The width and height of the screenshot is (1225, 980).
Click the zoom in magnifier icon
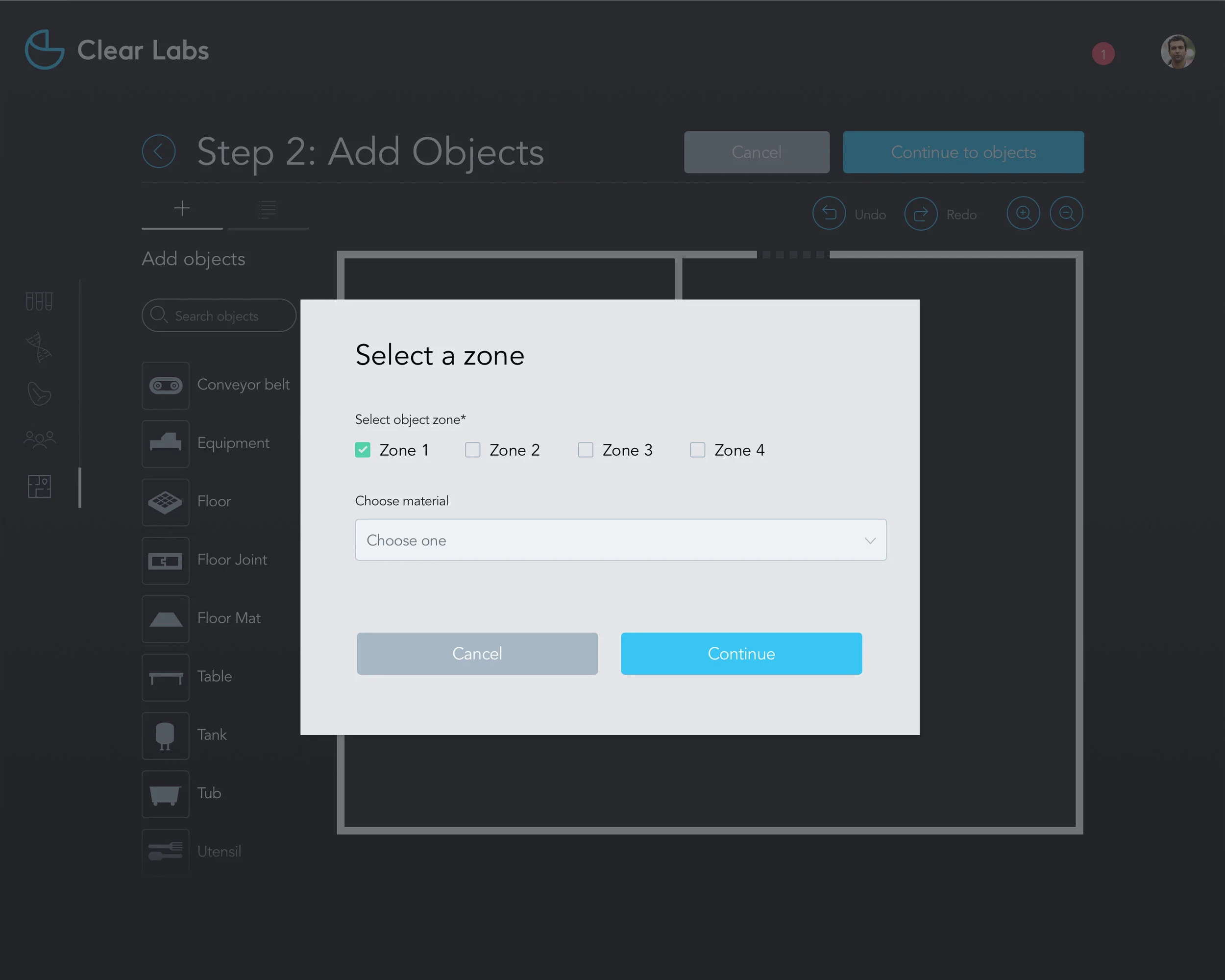coord(1023,214)
